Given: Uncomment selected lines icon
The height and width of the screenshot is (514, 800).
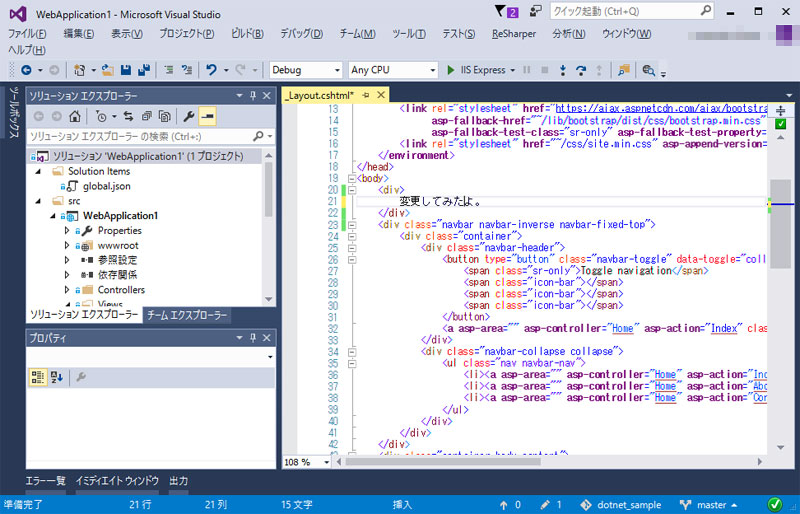Looking at the screenshot, I should pos(187,70).
